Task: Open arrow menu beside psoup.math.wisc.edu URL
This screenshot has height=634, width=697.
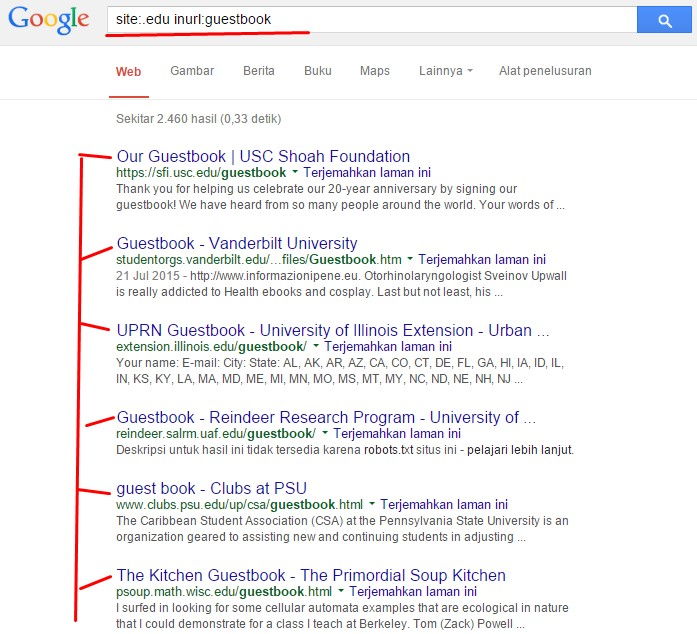Action: [341, 591]
